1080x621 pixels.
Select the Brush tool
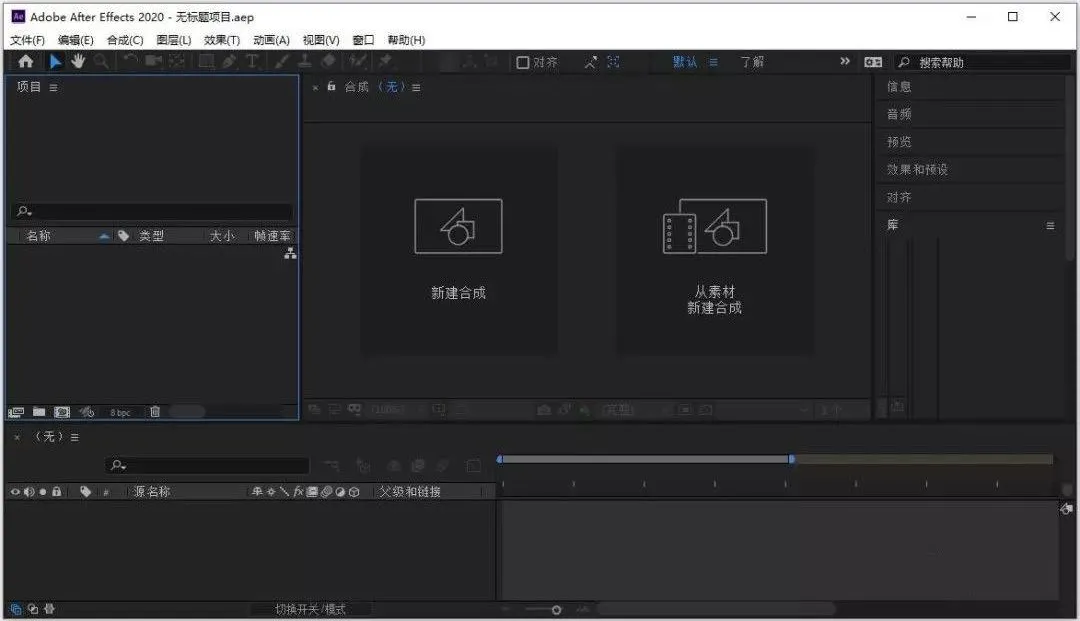281,62
